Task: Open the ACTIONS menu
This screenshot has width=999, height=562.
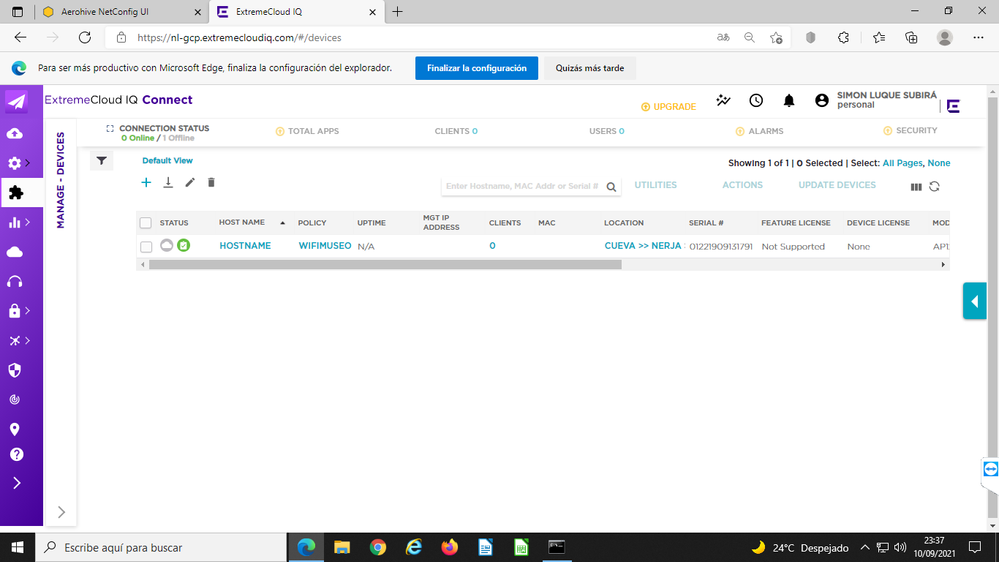Action: pos(742,185)
